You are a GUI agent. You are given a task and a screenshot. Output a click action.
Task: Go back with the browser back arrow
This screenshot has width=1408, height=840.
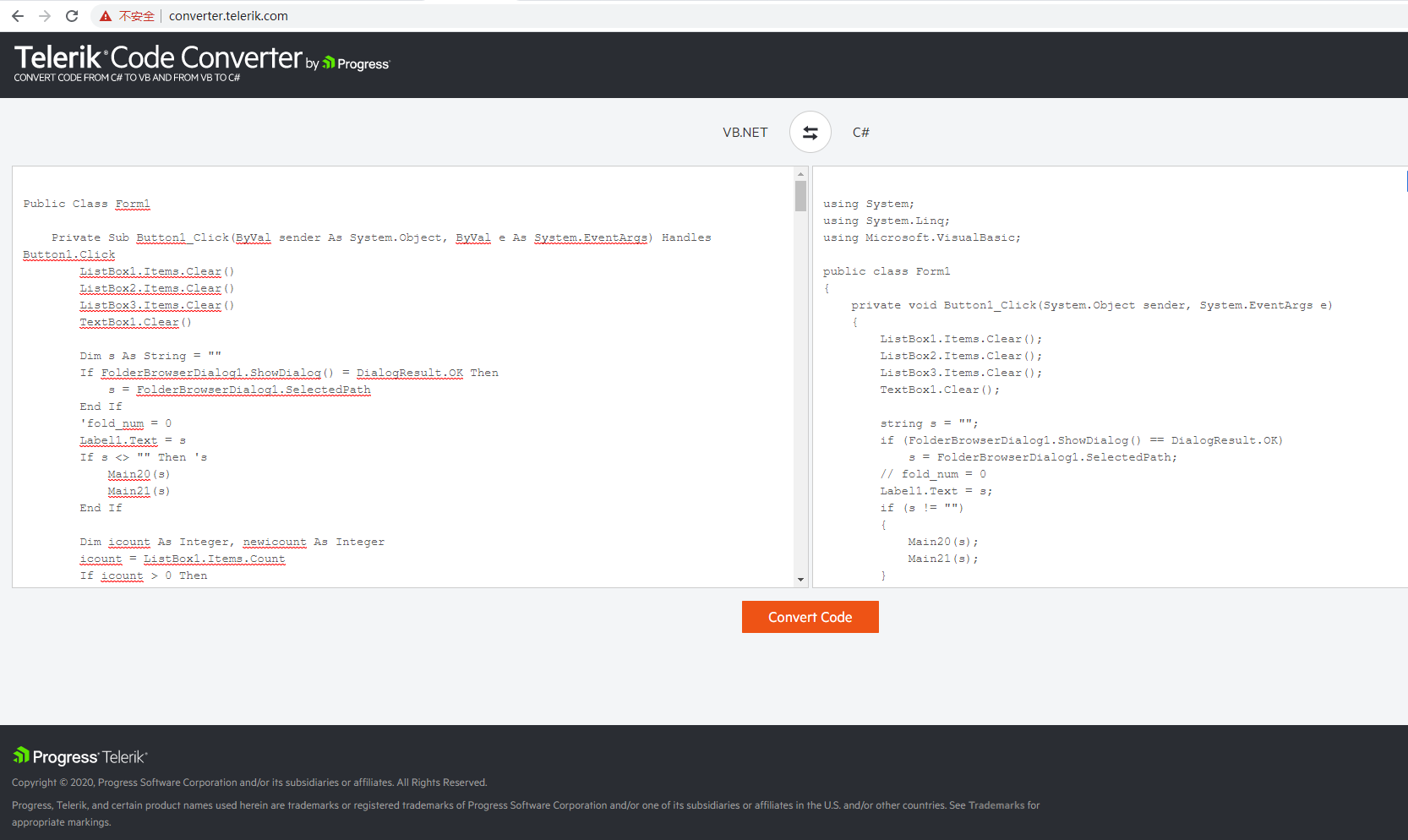pos(18,16)
